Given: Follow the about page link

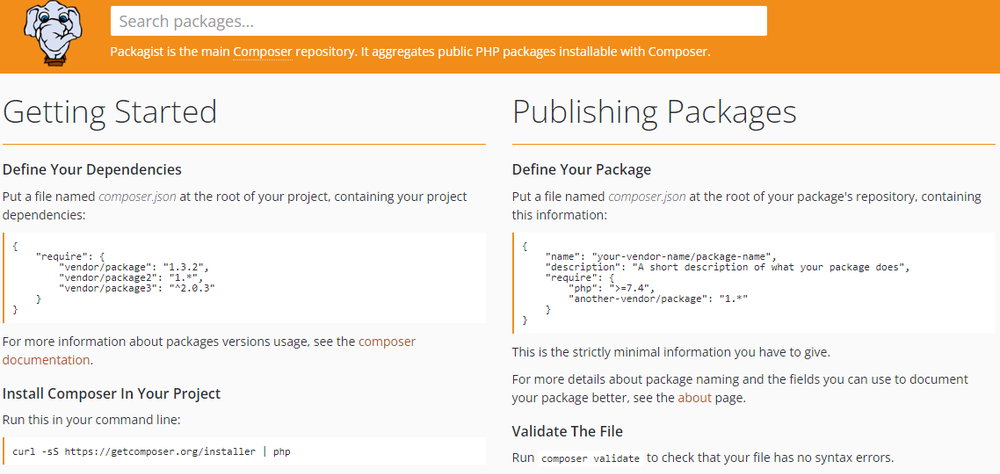Looking at the screenshot, I should pos(694,398).
